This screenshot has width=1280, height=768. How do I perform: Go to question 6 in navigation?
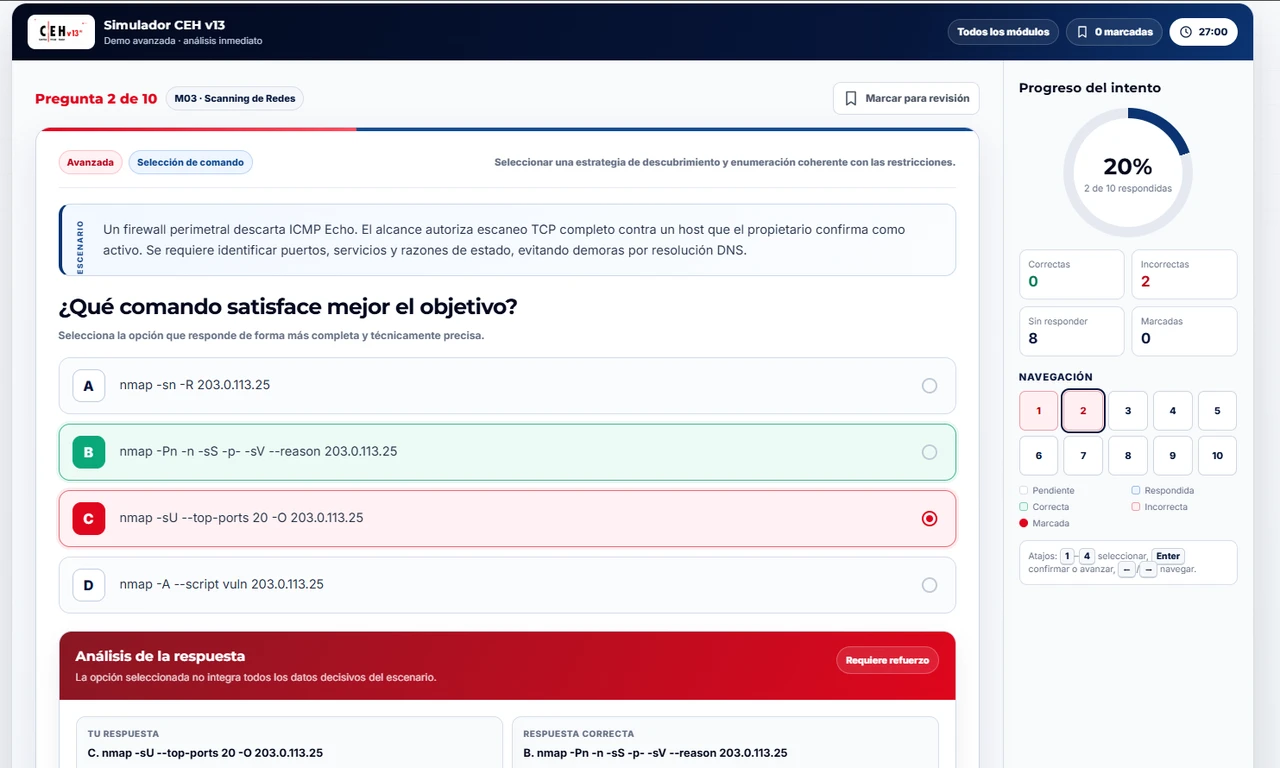[x=1039, y=455]
